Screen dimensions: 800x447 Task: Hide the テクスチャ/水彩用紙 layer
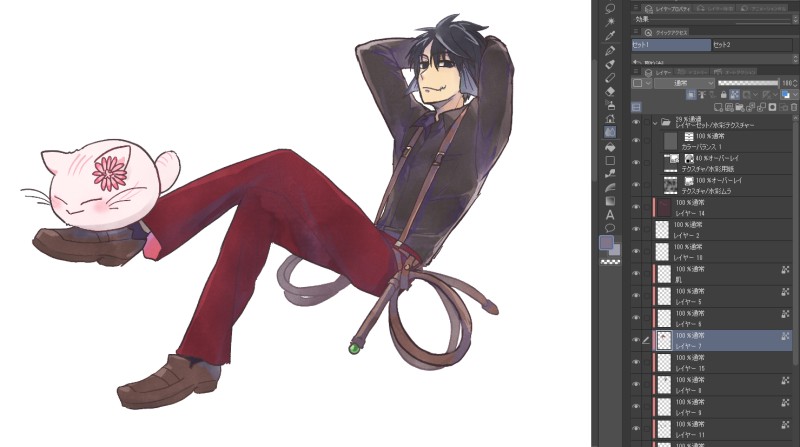636,163
